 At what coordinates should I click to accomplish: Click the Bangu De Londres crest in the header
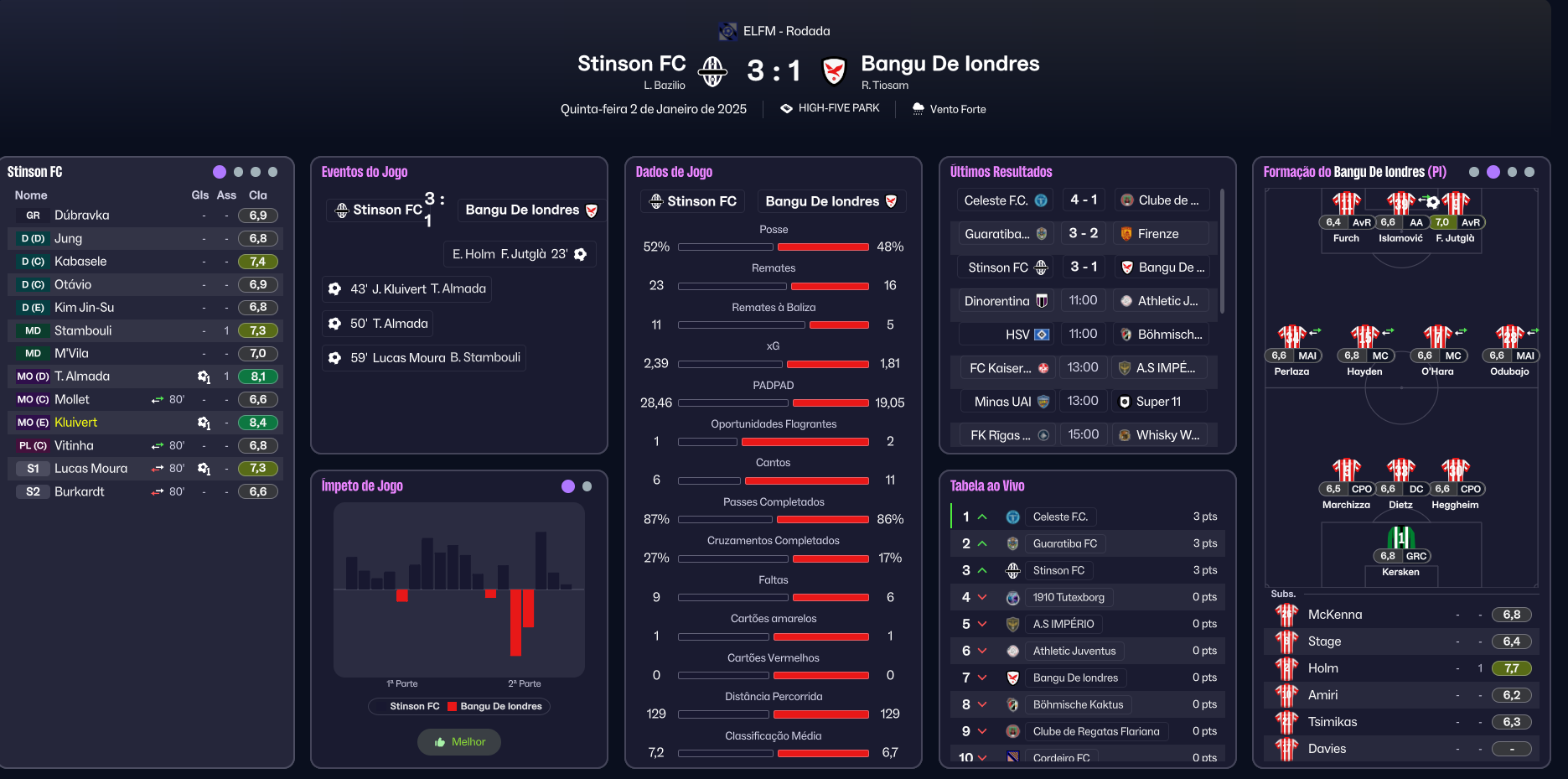[x=834, y=71]
